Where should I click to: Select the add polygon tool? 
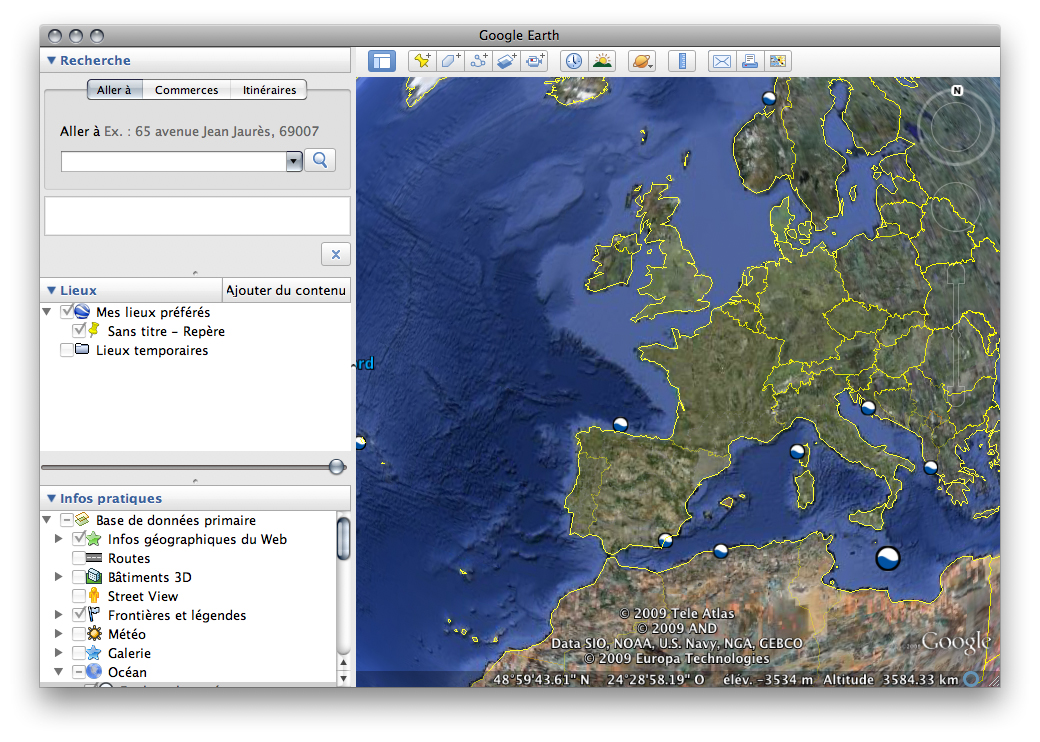point(451,61)
